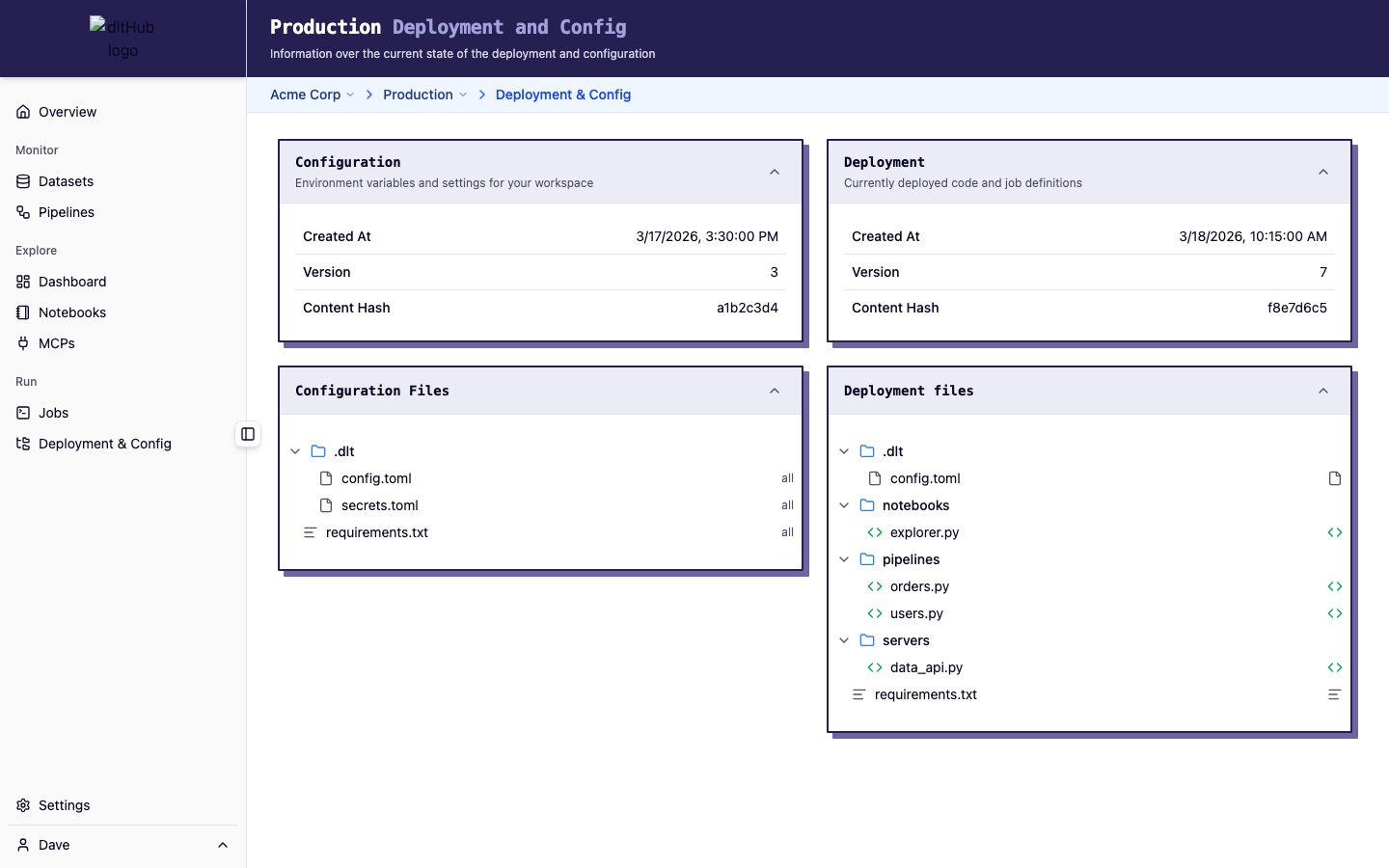Click text icon right of deployment requirements.txt
1389x868 pixels.
point(1335,694)
